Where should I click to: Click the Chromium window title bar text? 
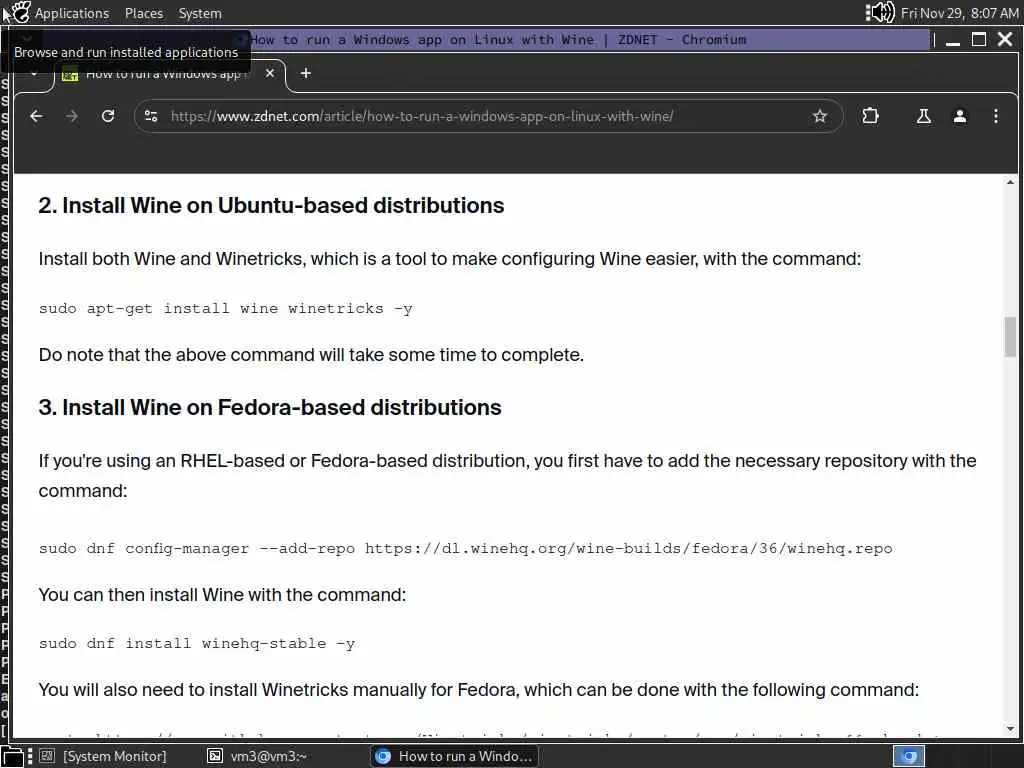click(499, 40)
